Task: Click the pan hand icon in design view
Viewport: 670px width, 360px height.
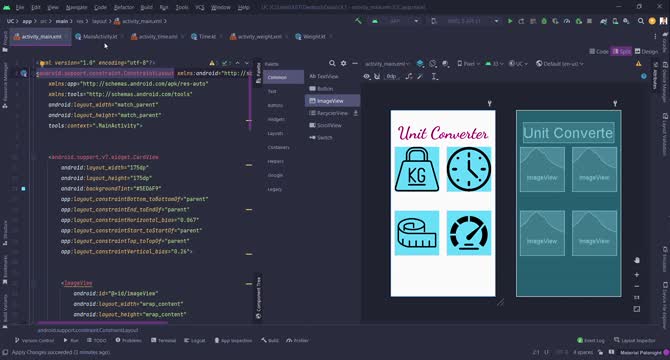Action: click(x=637, y=260)
